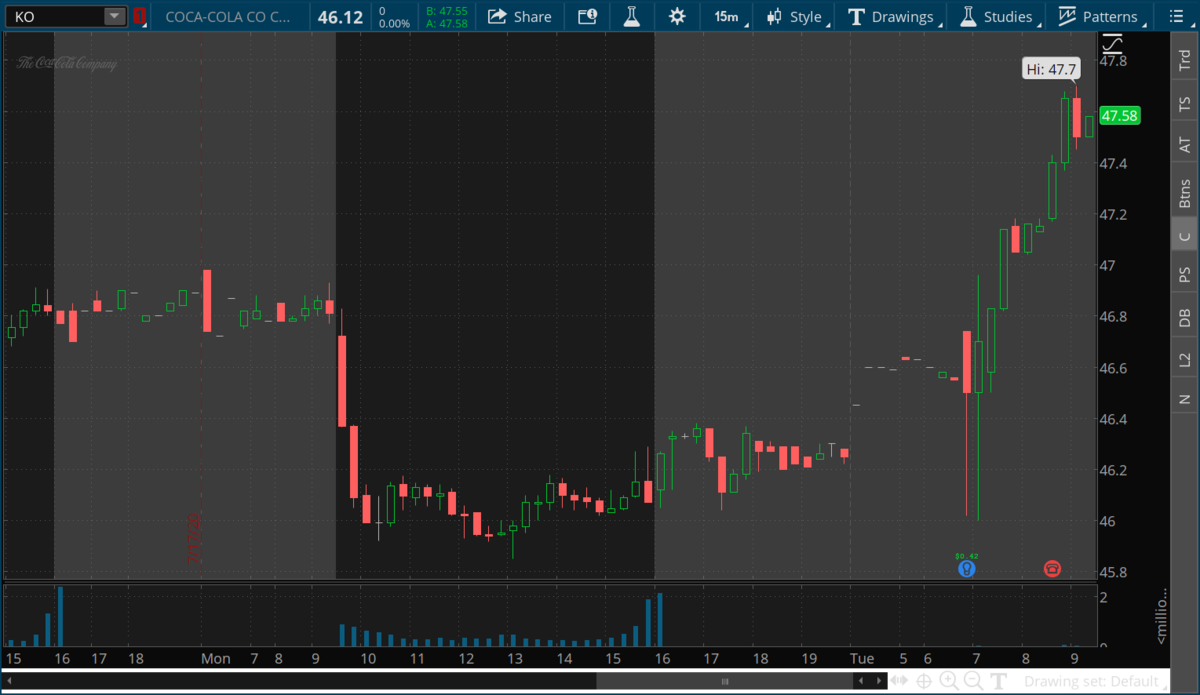Click the red phone earnings call marker
This screenshot has height=695, width=1200.
[1052, 568]
